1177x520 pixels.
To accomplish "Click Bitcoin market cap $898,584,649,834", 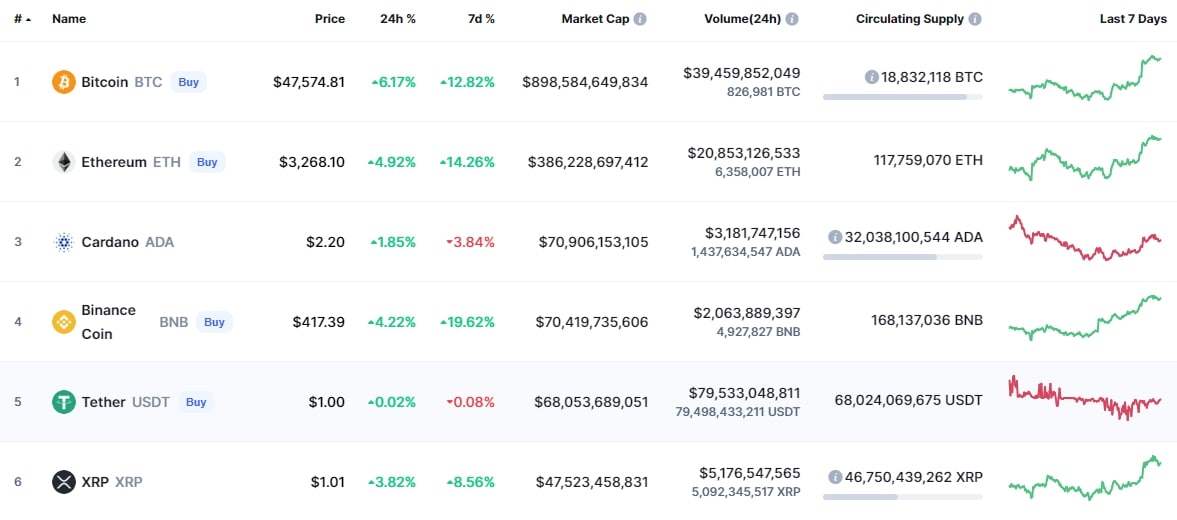I will (585, 82).
